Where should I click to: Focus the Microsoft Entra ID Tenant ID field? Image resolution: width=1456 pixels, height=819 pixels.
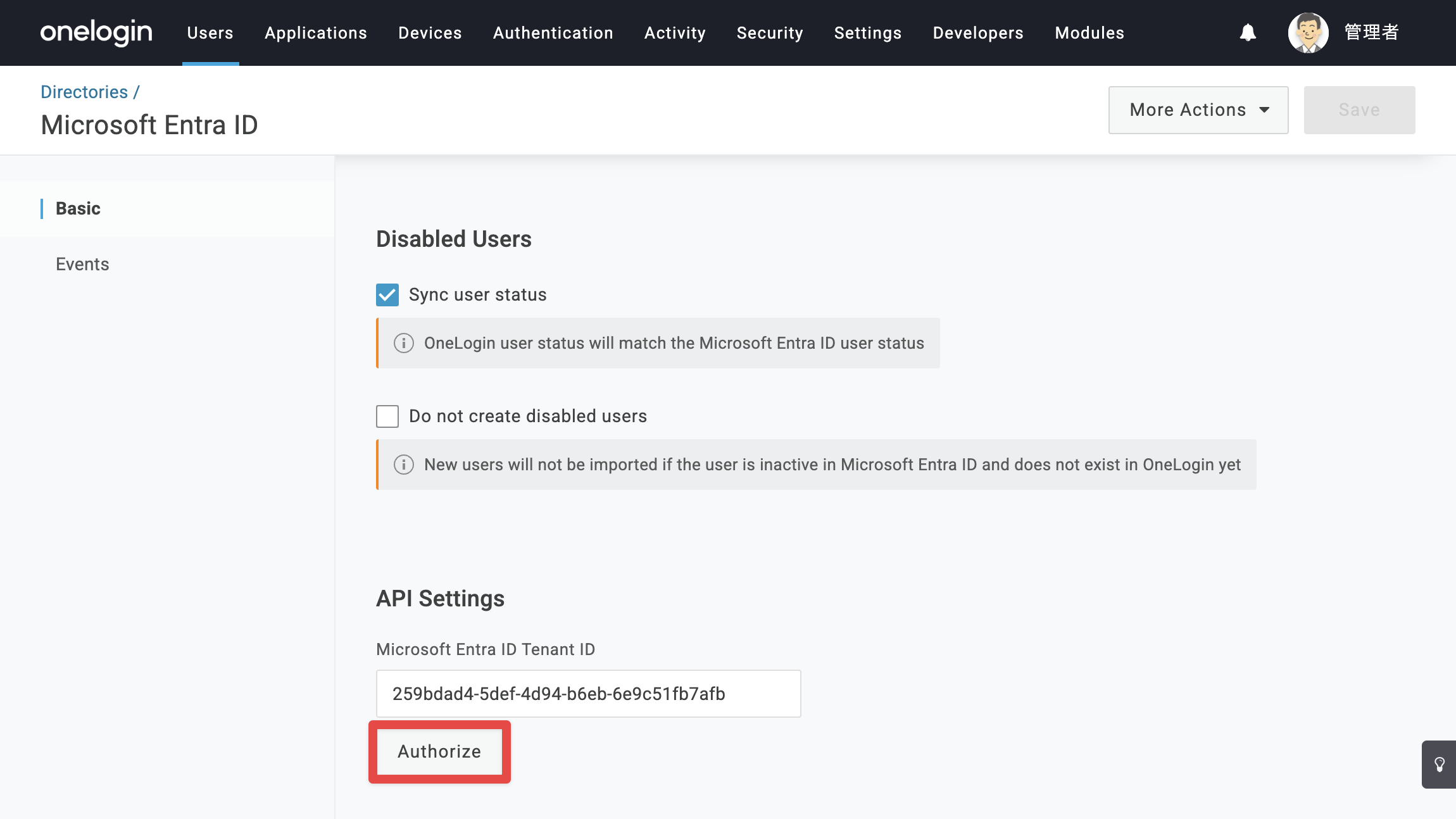click(x=589, y=694)
